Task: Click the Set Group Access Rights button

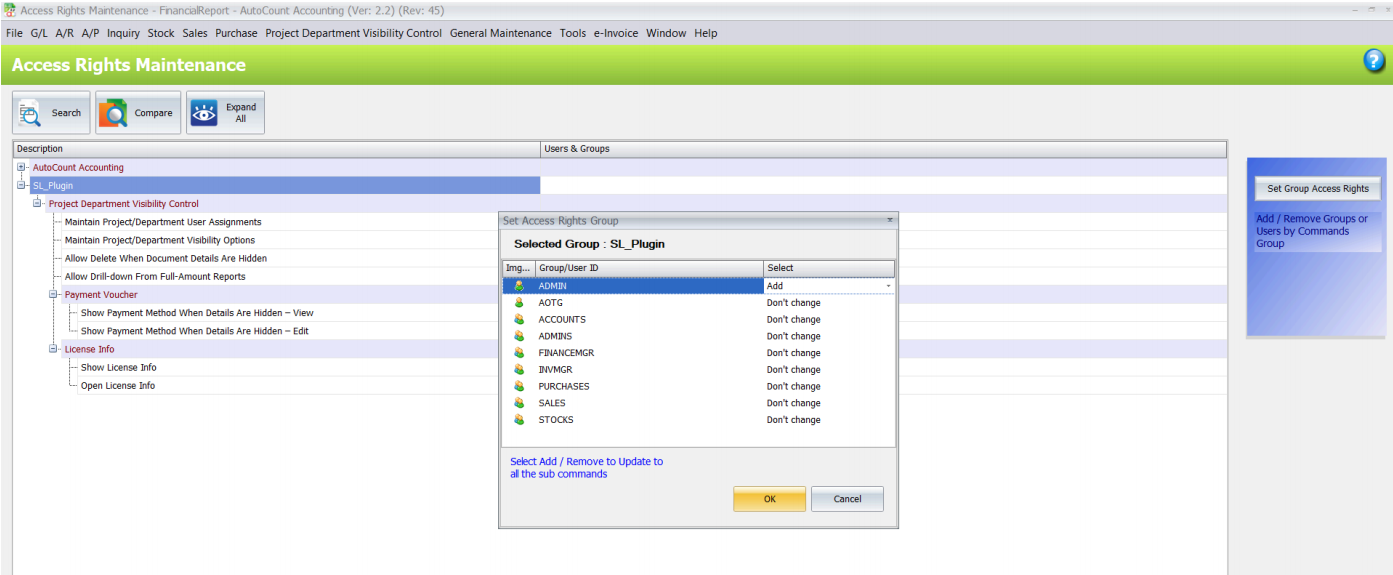Action: tap(1318, 188)
